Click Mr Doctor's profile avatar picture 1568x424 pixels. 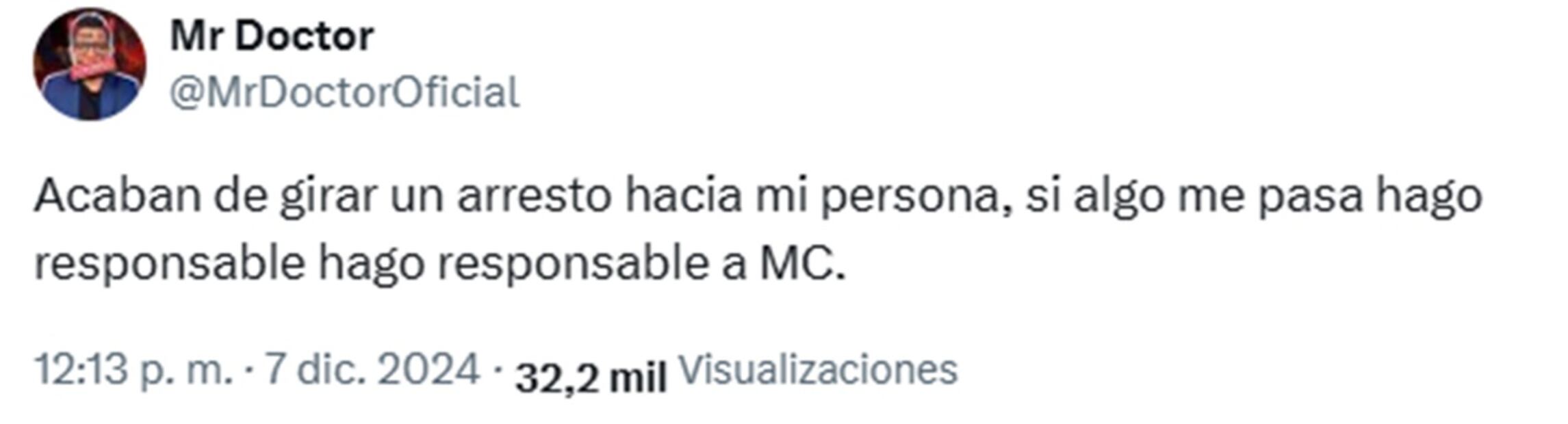point(89,64)
